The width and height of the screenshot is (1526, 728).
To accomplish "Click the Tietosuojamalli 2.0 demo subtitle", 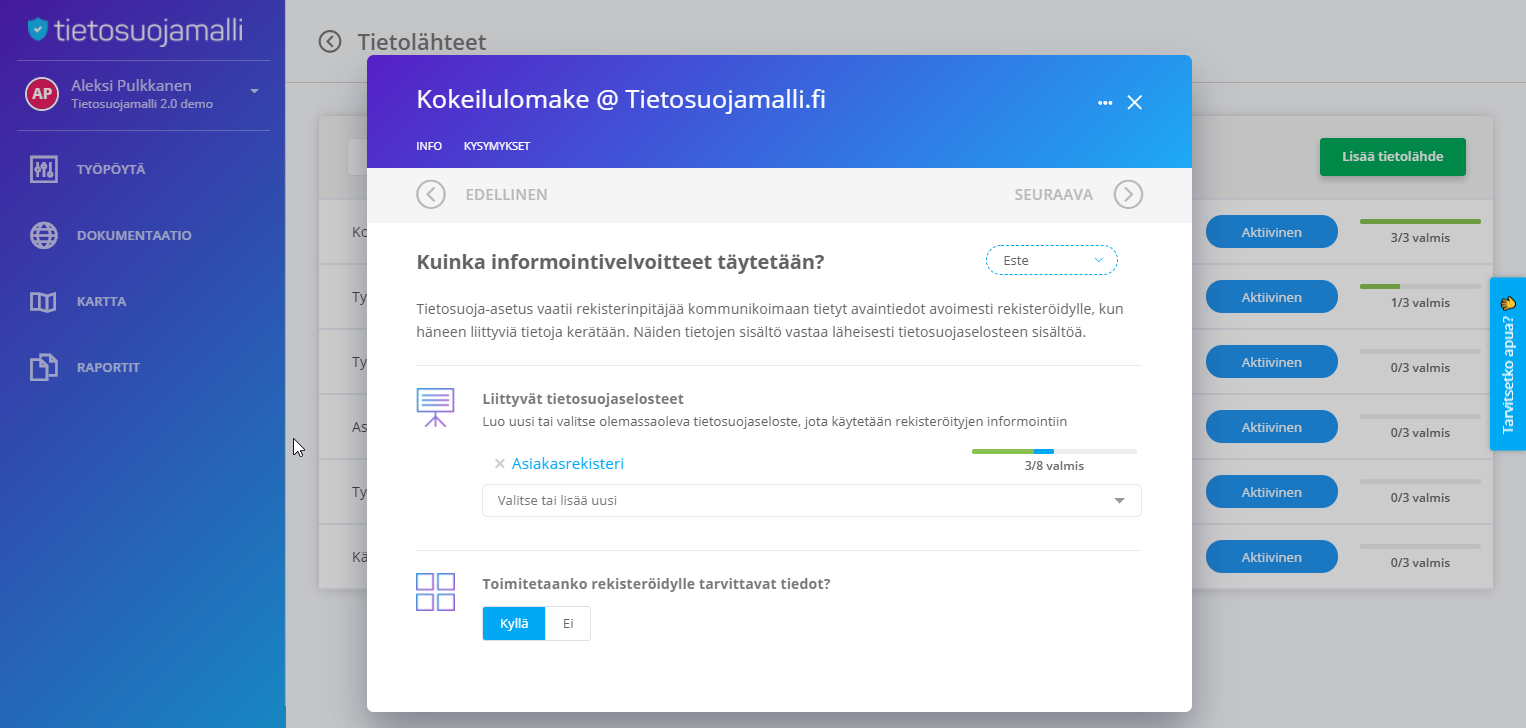I will (142, 104).
